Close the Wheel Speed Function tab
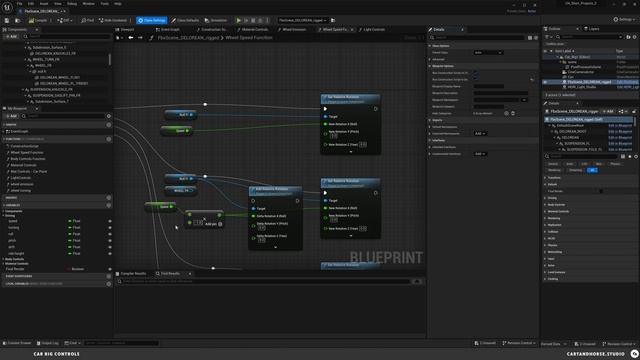Viewport: 640px width, 360px height. (352, 29)
